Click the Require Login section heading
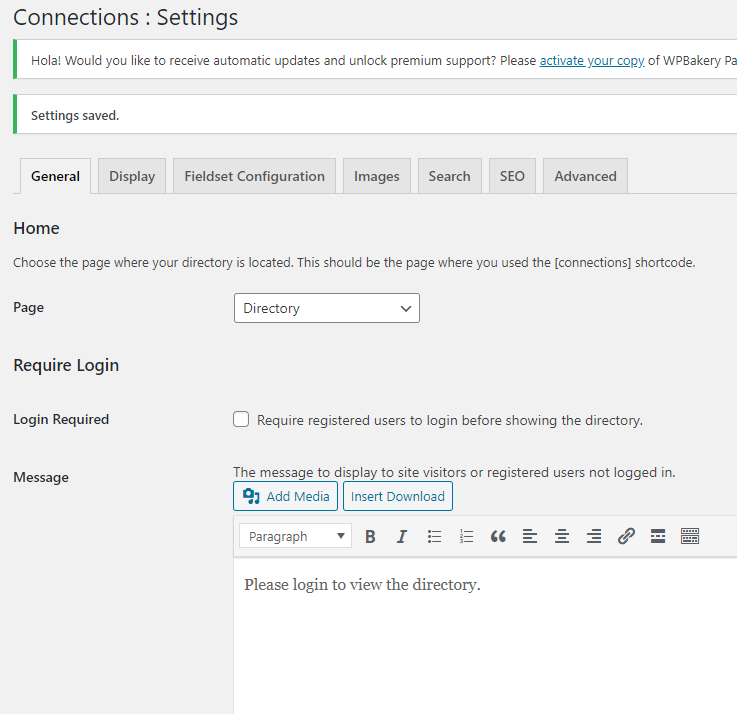The image size is (737, 714). (x=66, y=366)
